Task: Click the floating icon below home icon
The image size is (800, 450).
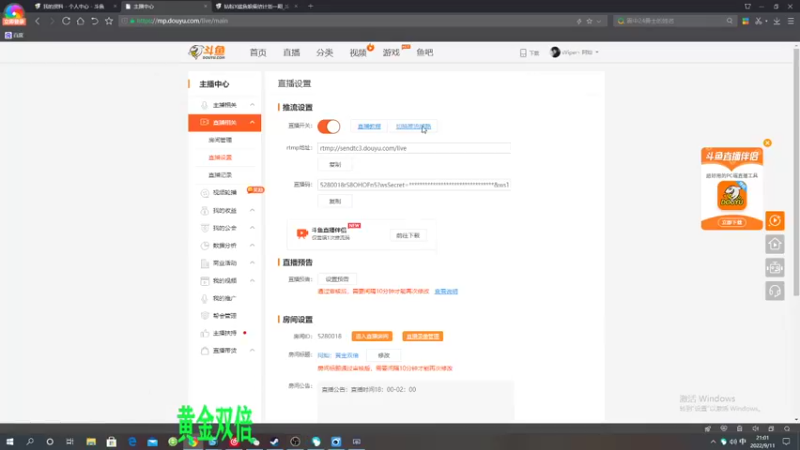Action: point(774,268)
